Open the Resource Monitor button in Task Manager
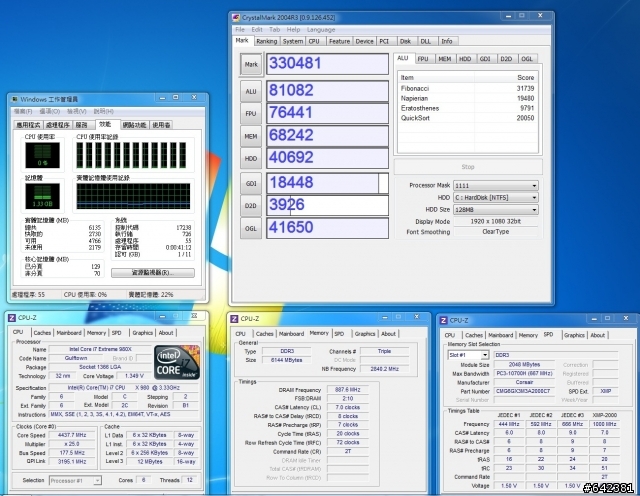This screenshot has height=496, width=640. pyautogui.click(x=153, y=273)
